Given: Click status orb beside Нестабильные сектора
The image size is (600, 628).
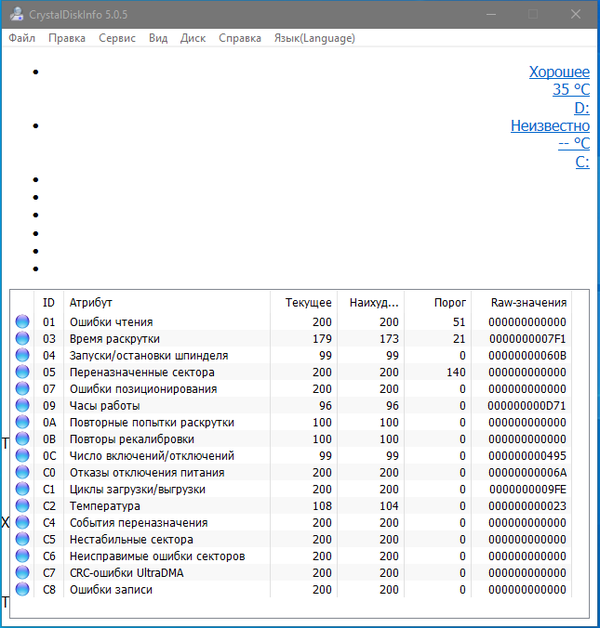Looking at the screenshot, I should [23, 539].
